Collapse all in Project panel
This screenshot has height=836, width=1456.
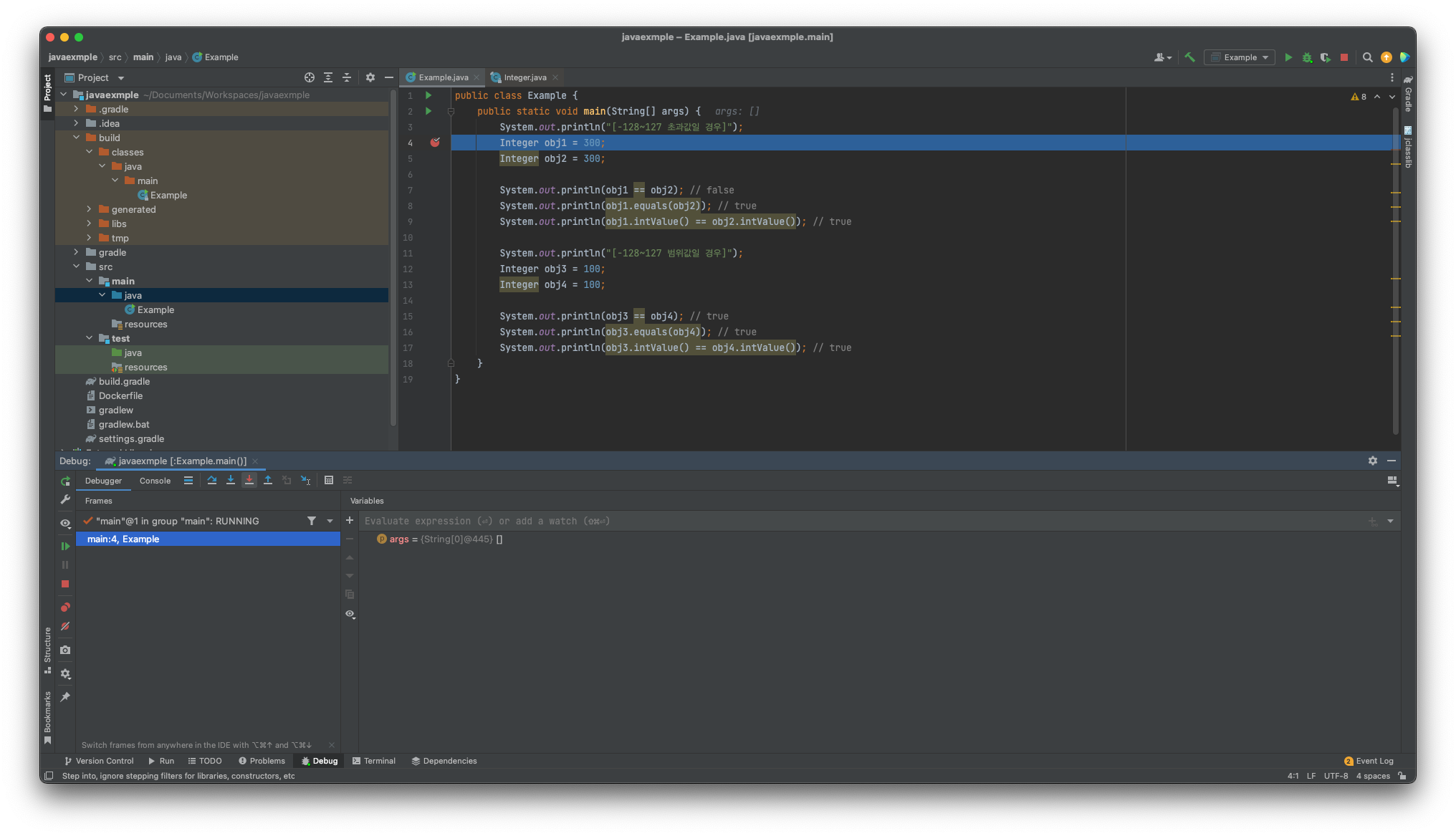(x=347, y=77)
